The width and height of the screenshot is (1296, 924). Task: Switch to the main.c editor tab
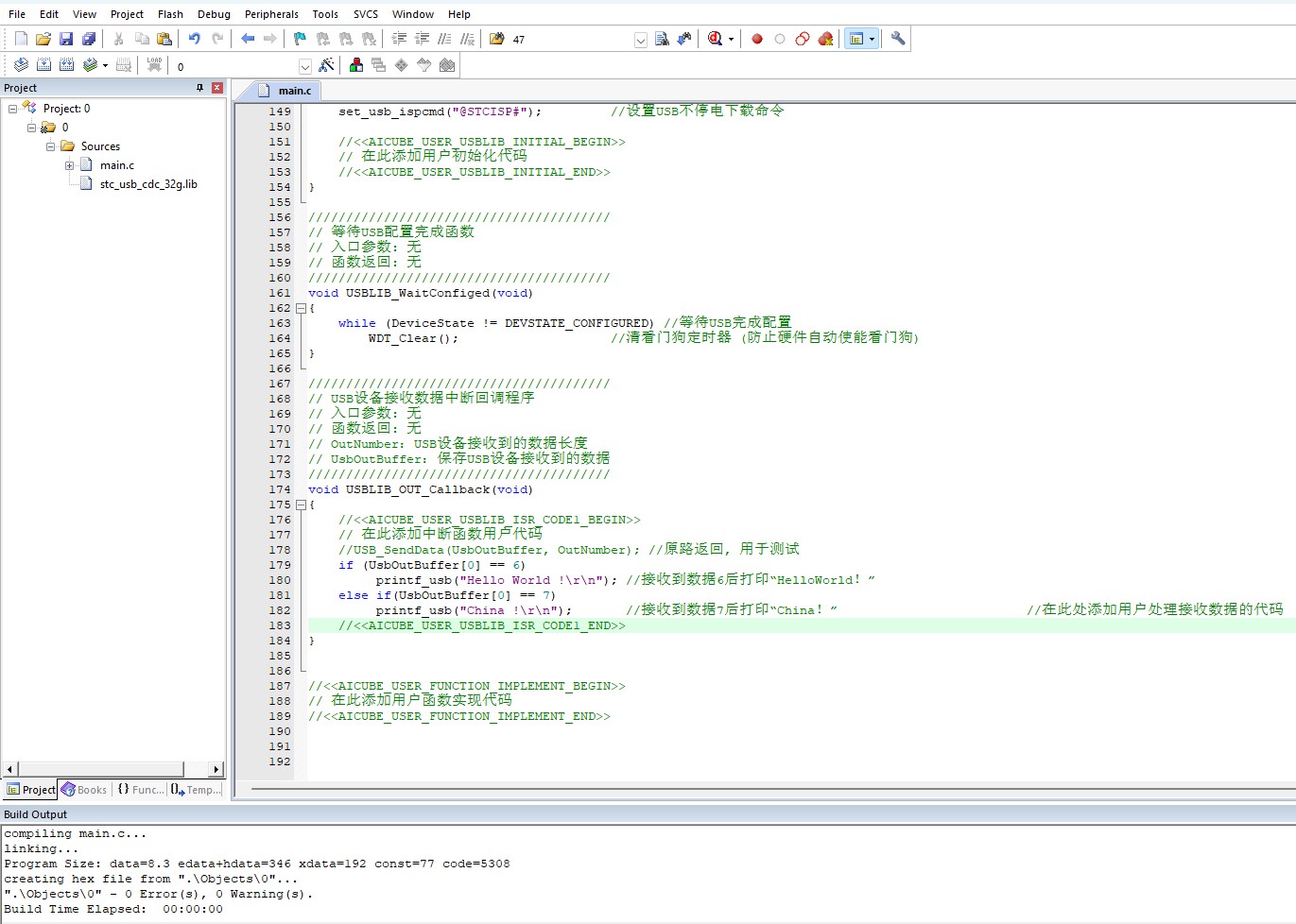click(x=285, y=91)
